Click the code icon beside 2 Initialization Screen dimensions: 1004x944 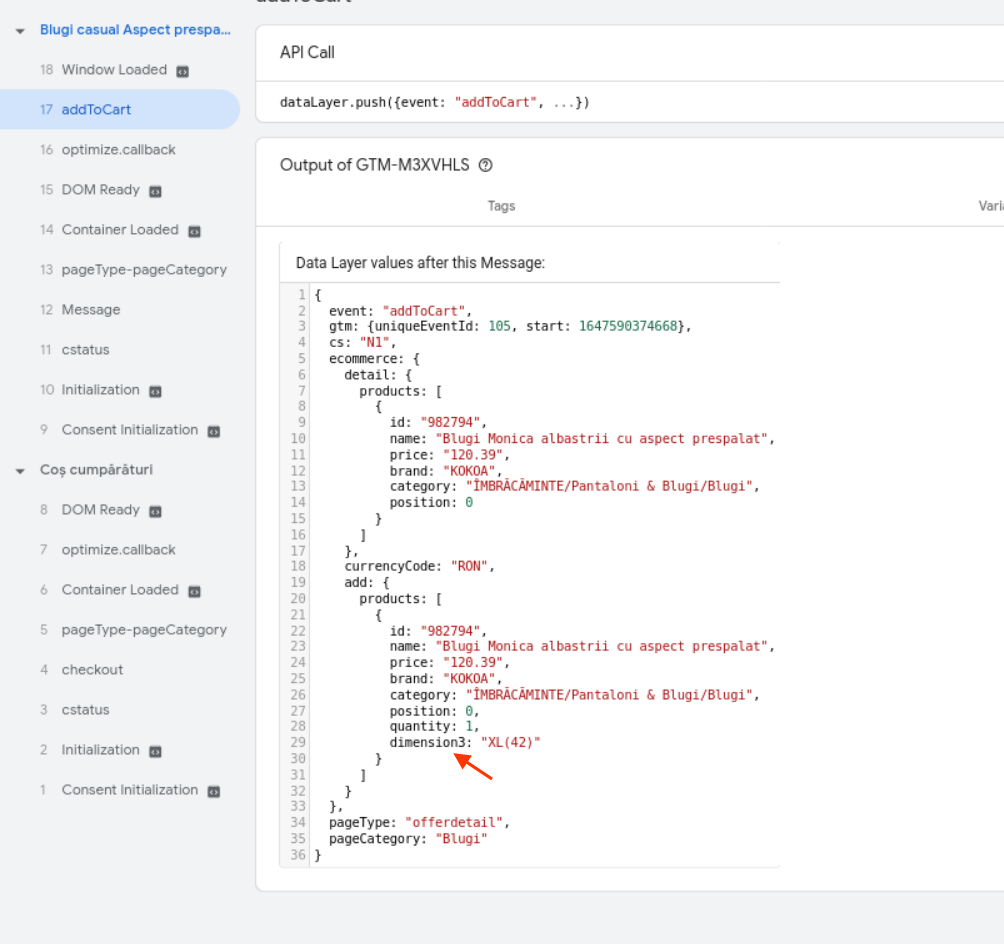coord(155,751)
